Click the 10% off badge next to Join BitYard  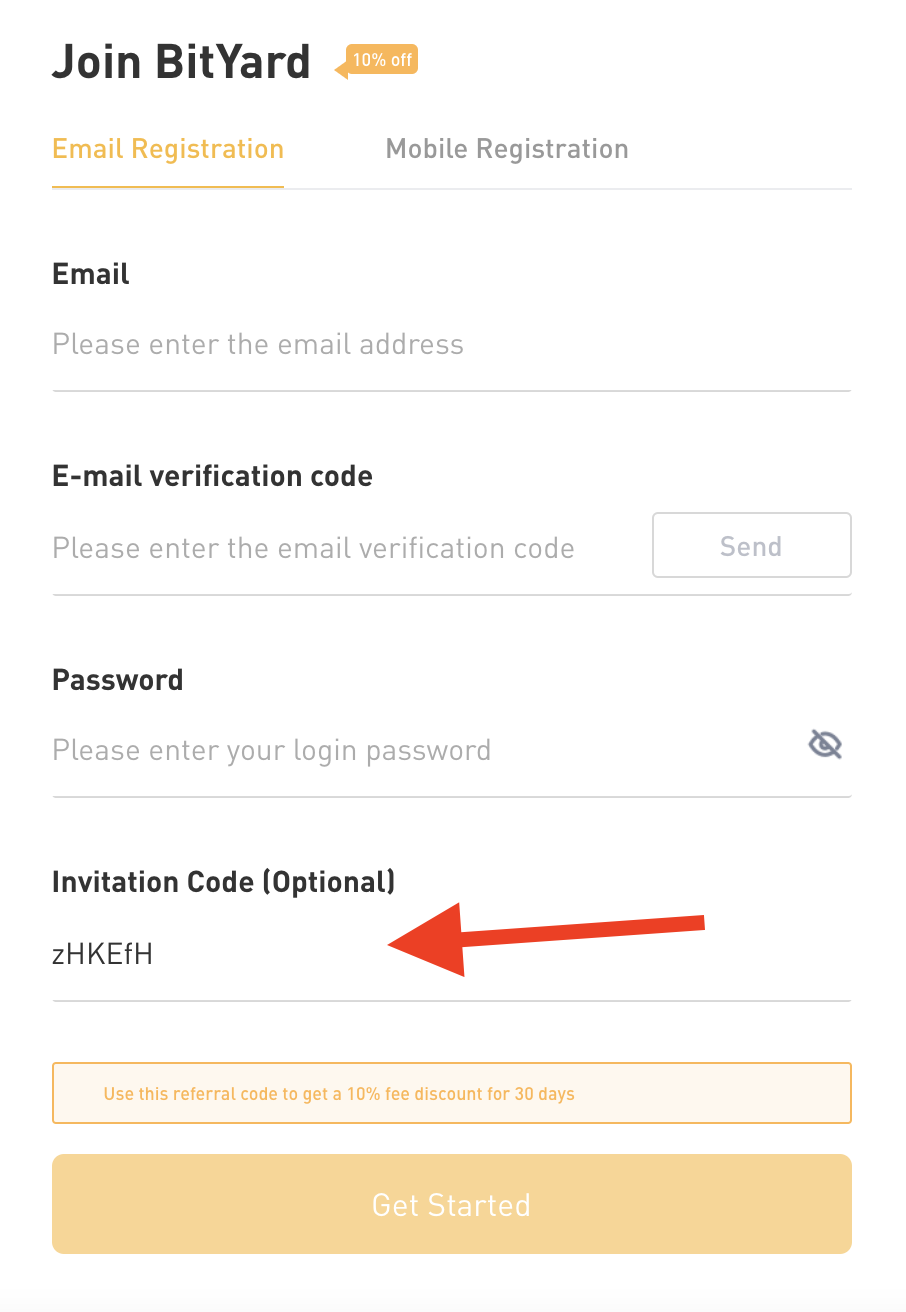click(382, 61)
